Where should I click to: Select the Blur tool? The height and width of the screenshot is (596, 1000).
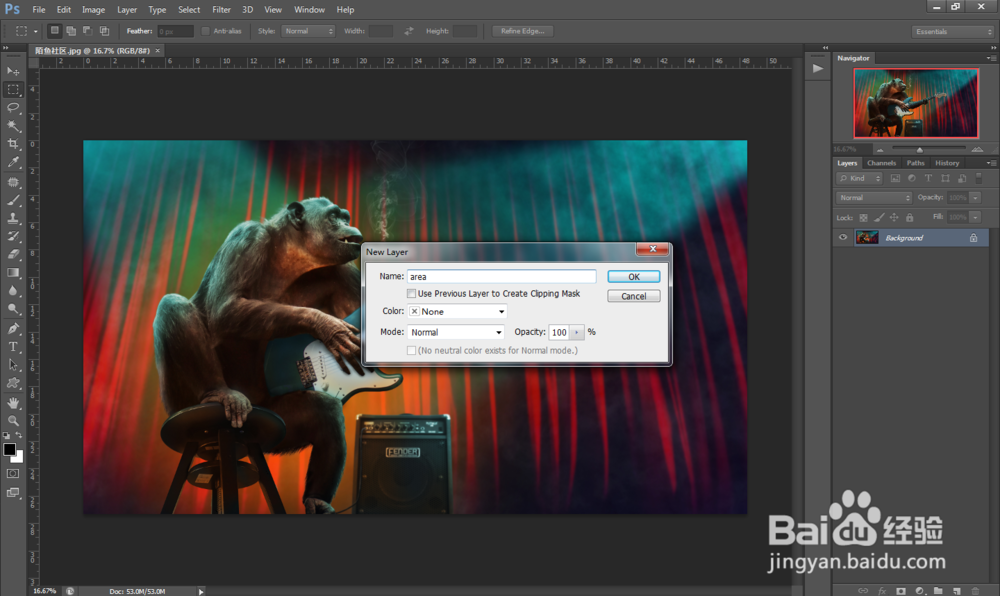(13, 291)
